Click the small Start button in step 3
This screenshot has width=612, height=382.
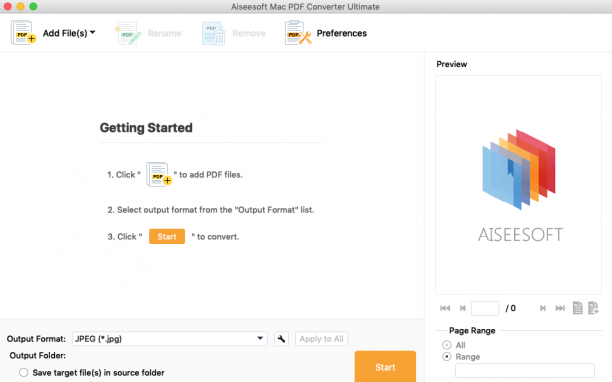[x=167, y=236]
